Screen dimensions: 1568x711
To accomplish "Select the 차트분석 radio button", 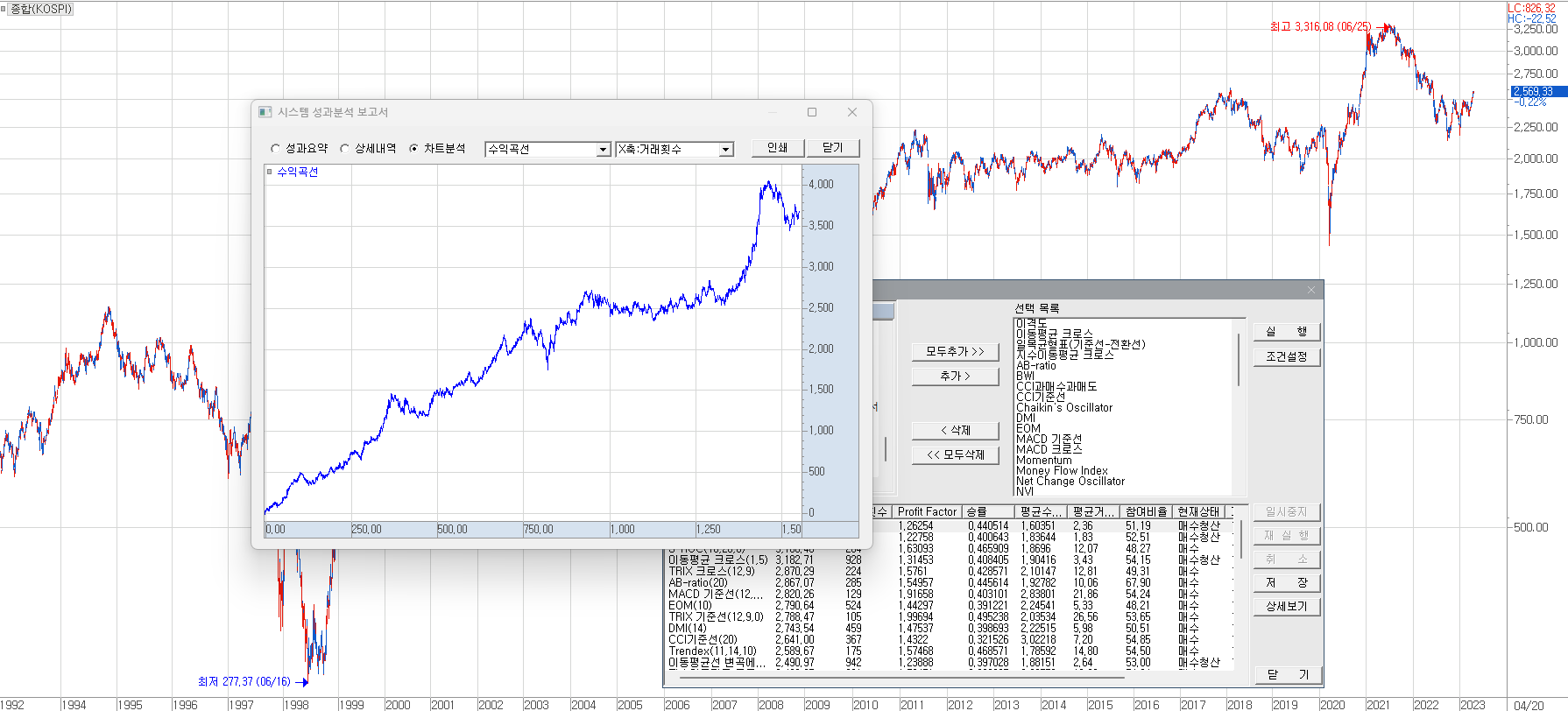I will tap(414, 149).
